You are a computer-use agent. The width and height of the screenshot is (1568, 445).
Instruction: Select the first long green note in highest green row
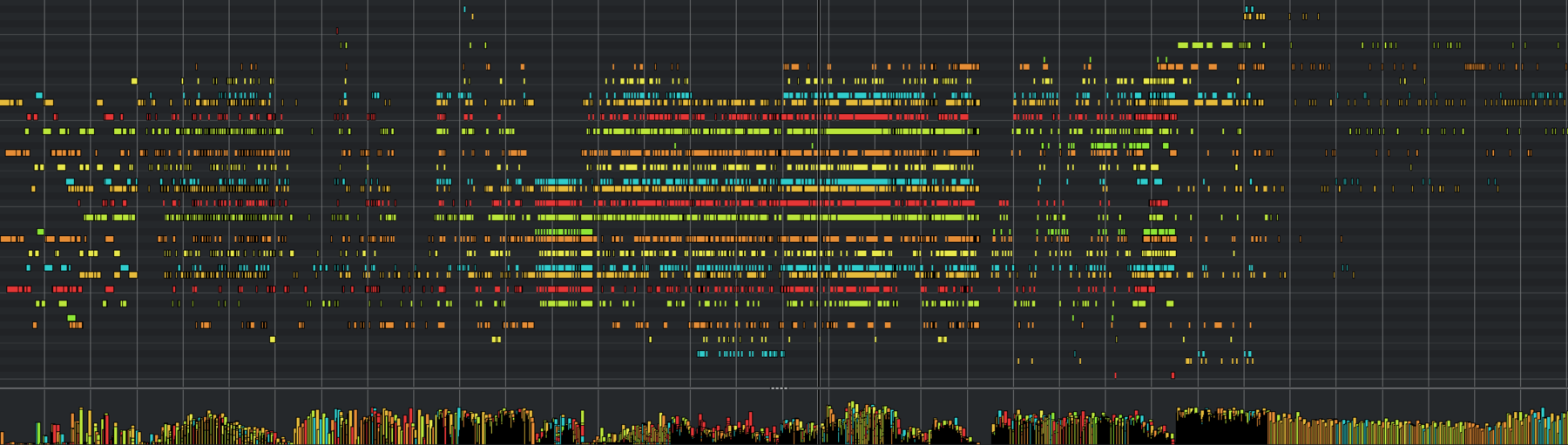point(1182,45)
